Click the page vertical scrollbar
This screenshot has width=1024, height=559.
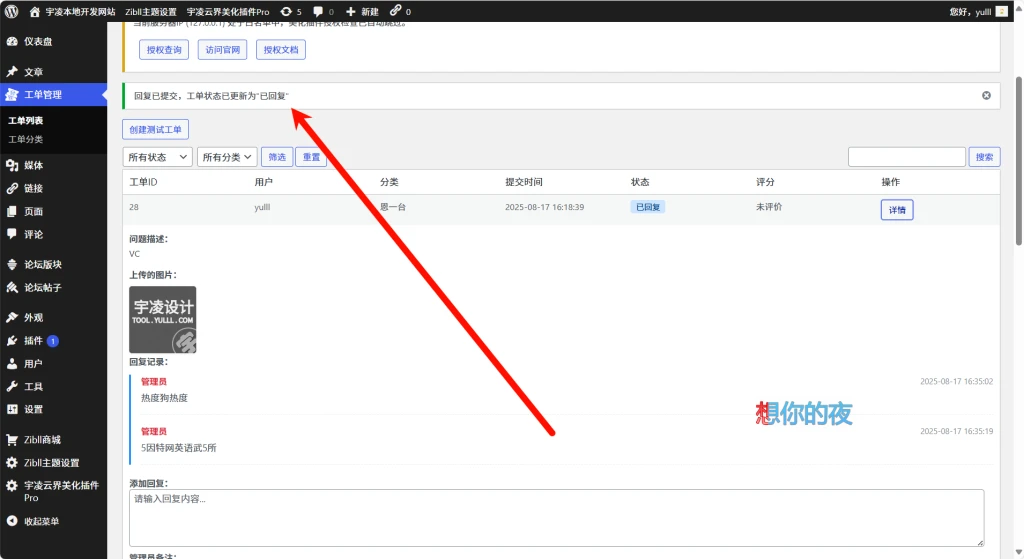click(x=1018, y=161)
